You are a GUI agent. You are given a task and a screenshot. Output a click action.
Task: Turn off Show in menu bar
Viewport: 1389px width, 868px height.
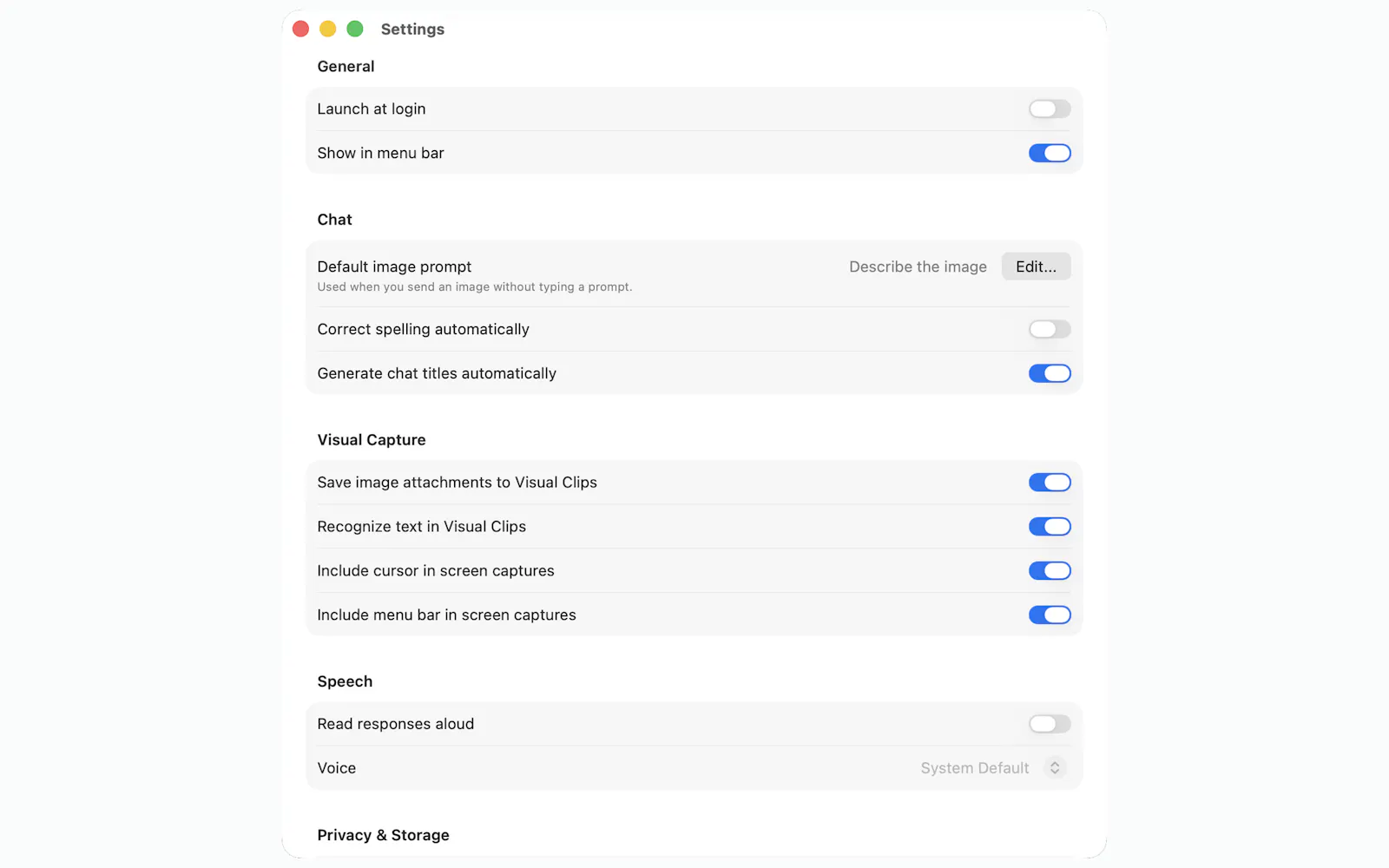(1050, 153)
